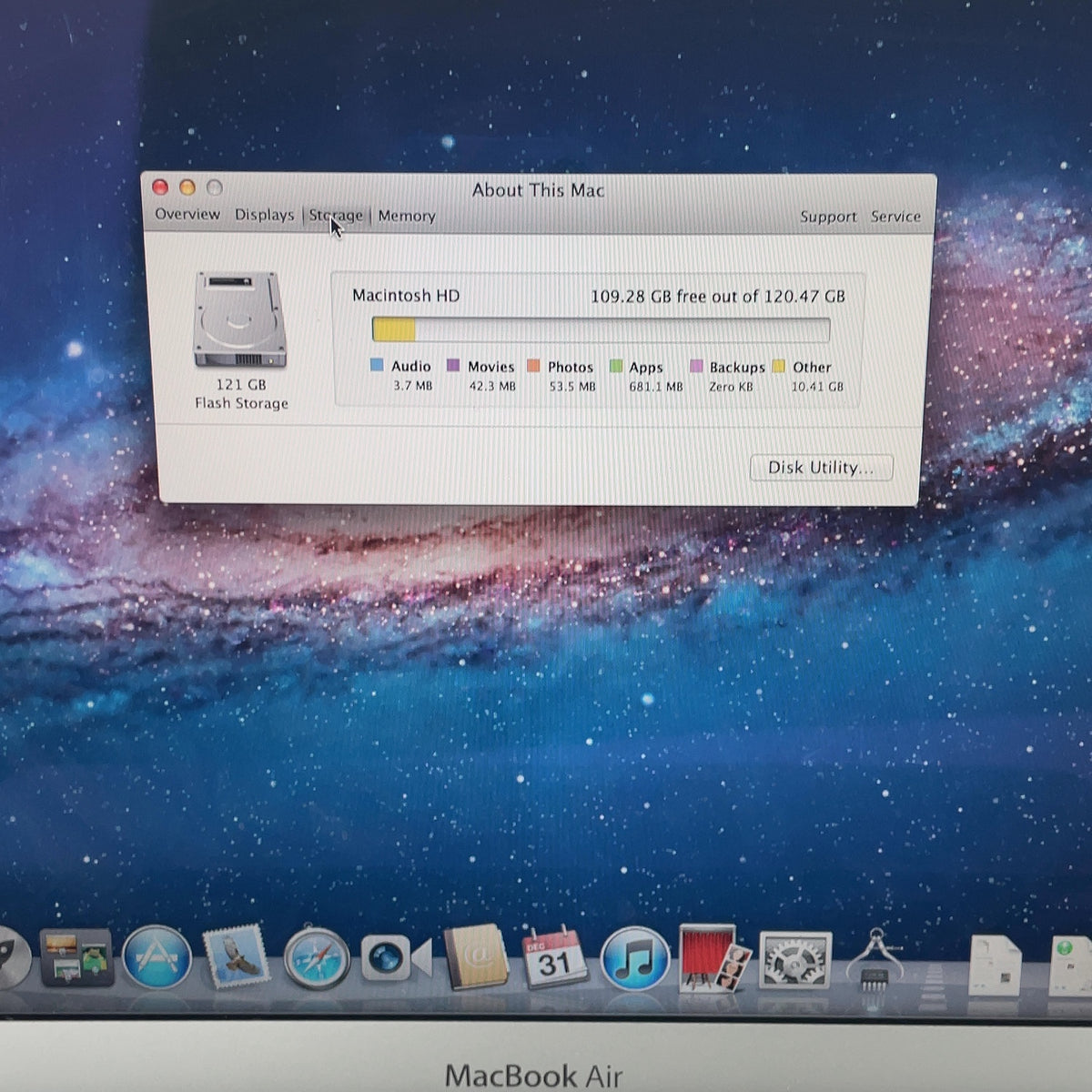Open Mail stamp icon in Dock
1092x1092 pixels.
pos(236,957)
